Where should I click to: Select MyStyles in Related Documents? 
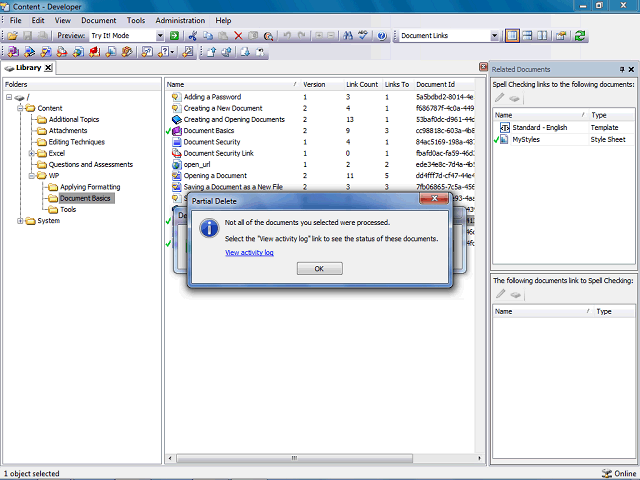click(526, 140)
